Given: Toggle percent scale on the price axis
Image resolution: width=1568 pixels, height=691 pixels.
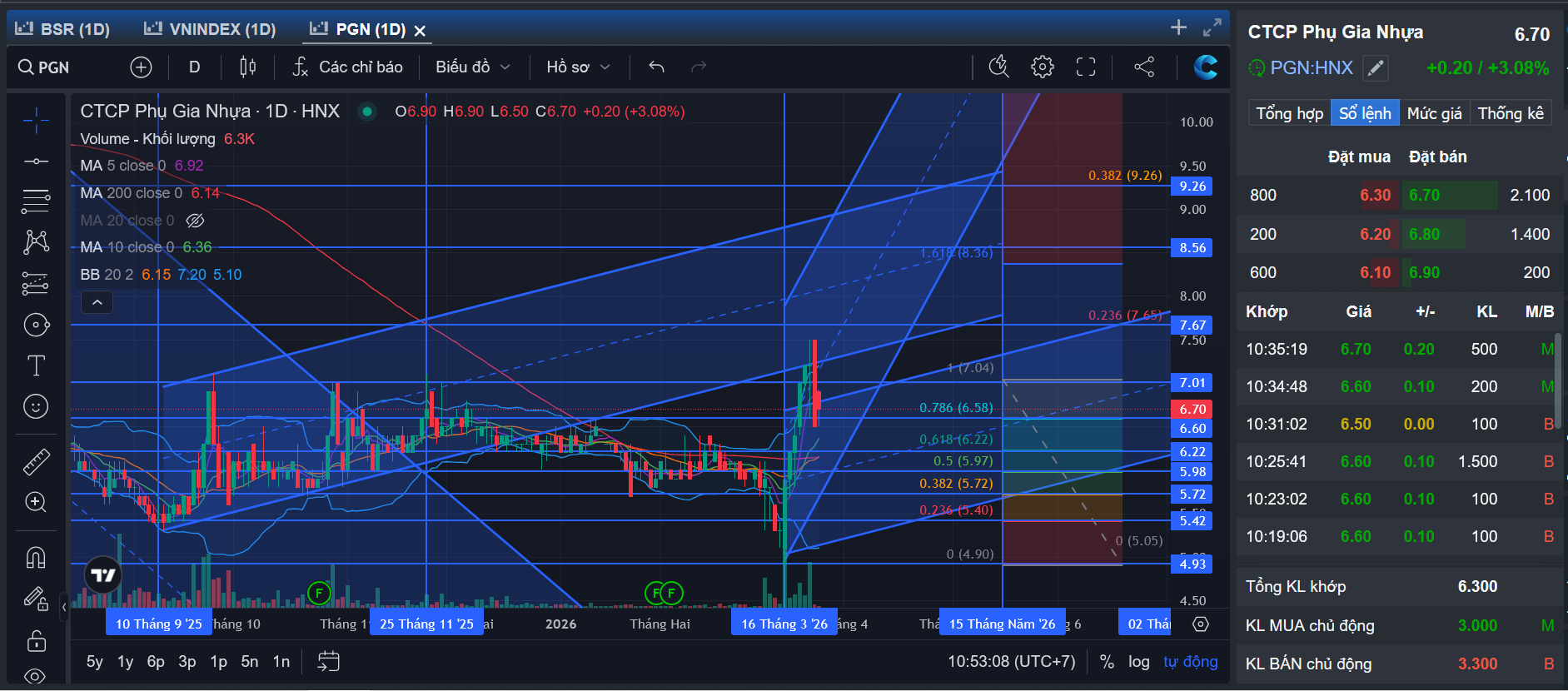Looking at the screenshot, I should [1107, 662].
